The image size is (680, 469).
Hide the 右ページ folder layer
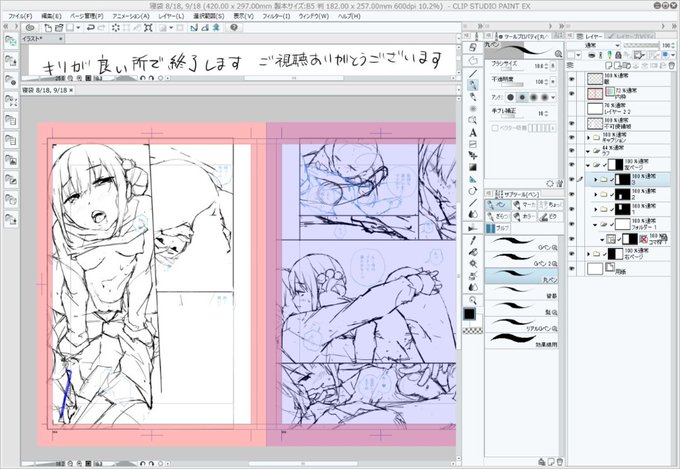(572, 254)
